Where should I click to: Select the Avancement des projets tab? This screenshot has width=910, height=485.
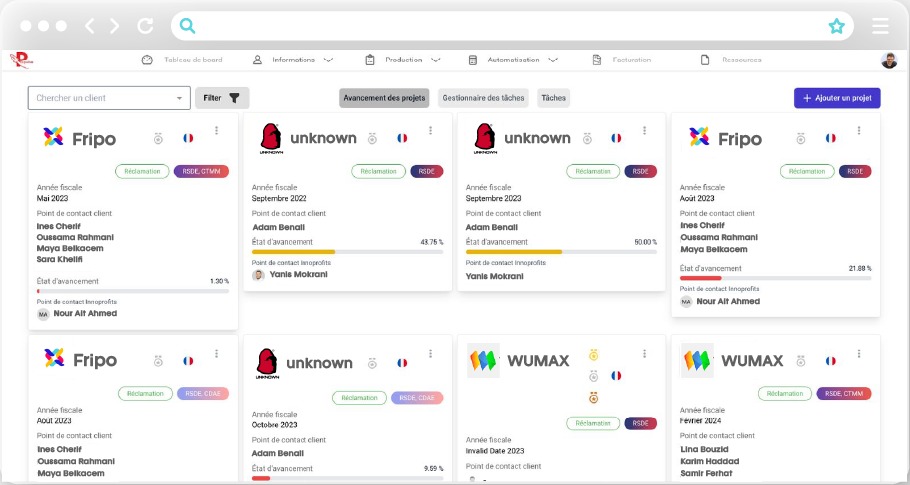tap(384, 98)
